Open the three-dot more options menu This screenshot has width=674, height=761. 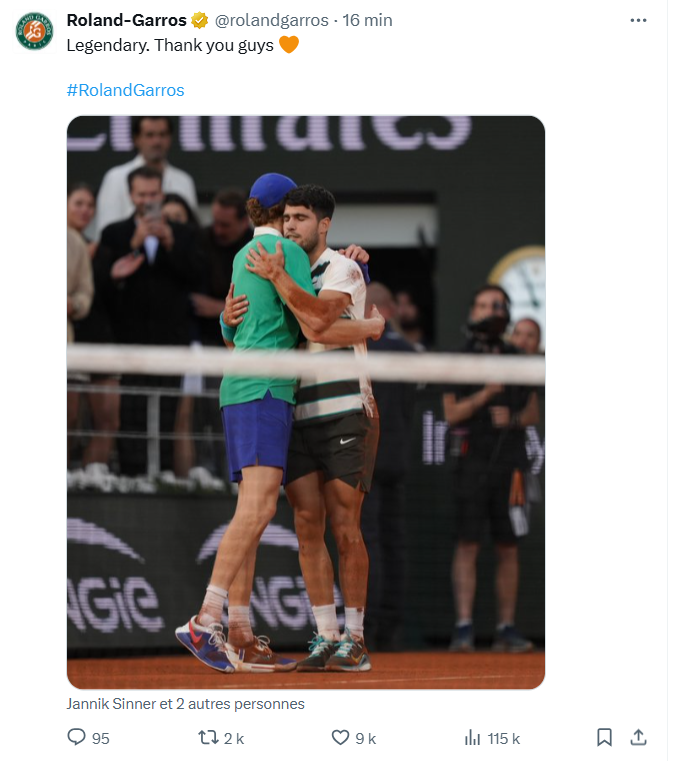638,20
